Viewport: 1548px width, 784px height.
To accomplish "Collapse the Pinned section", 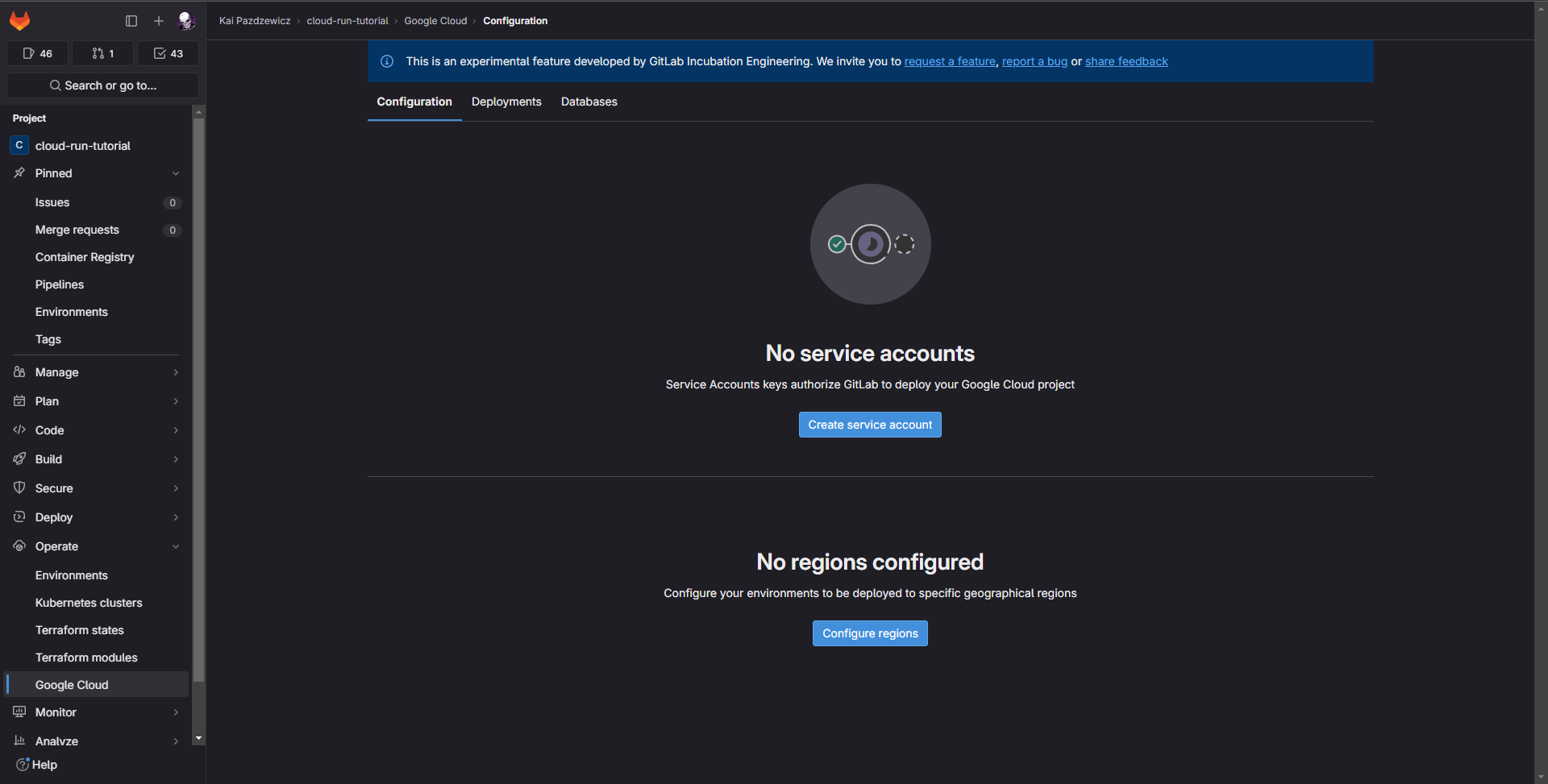I will tap(176, 173).
